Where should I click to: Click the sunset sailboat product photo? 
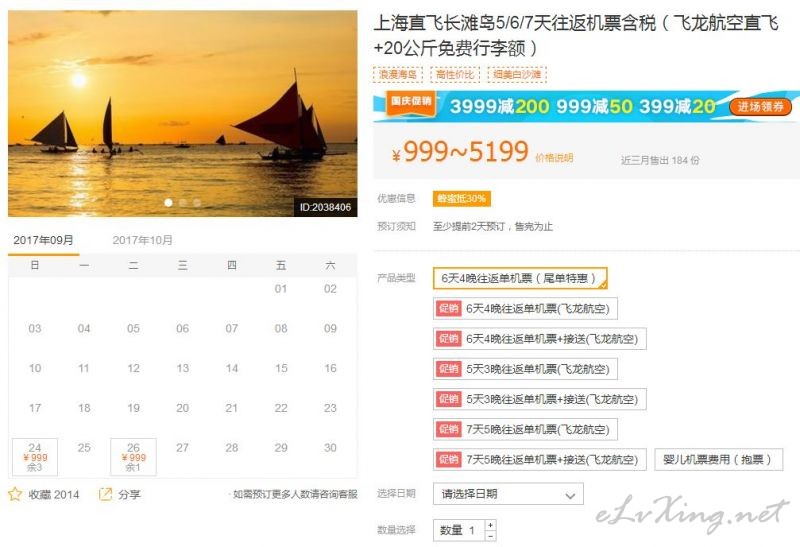click(183, 113)
